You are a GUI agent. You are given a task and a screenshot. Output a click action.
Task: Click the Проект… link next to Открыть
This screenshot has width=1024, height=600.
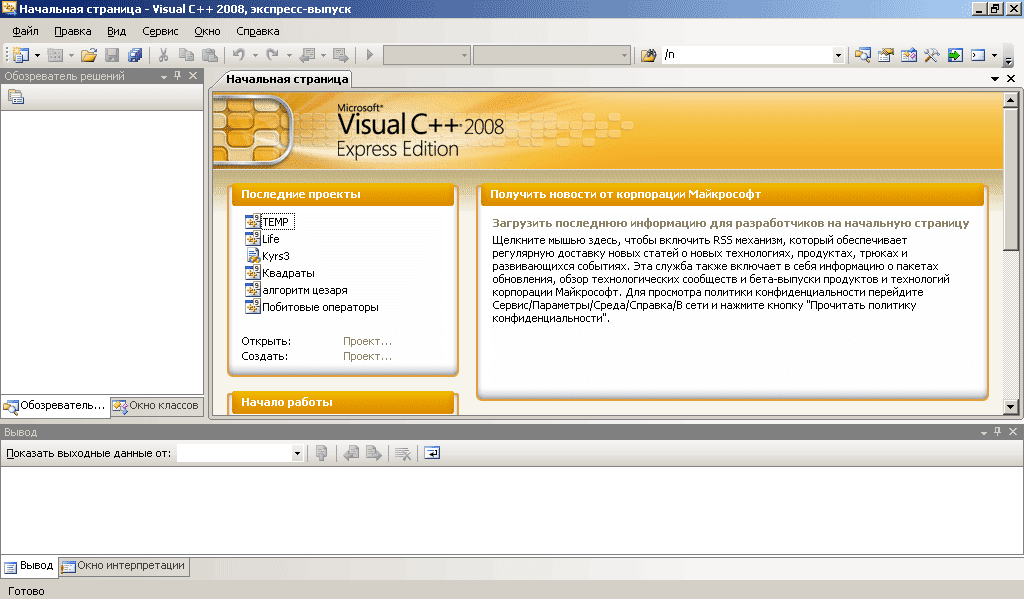tap(367, 341)
